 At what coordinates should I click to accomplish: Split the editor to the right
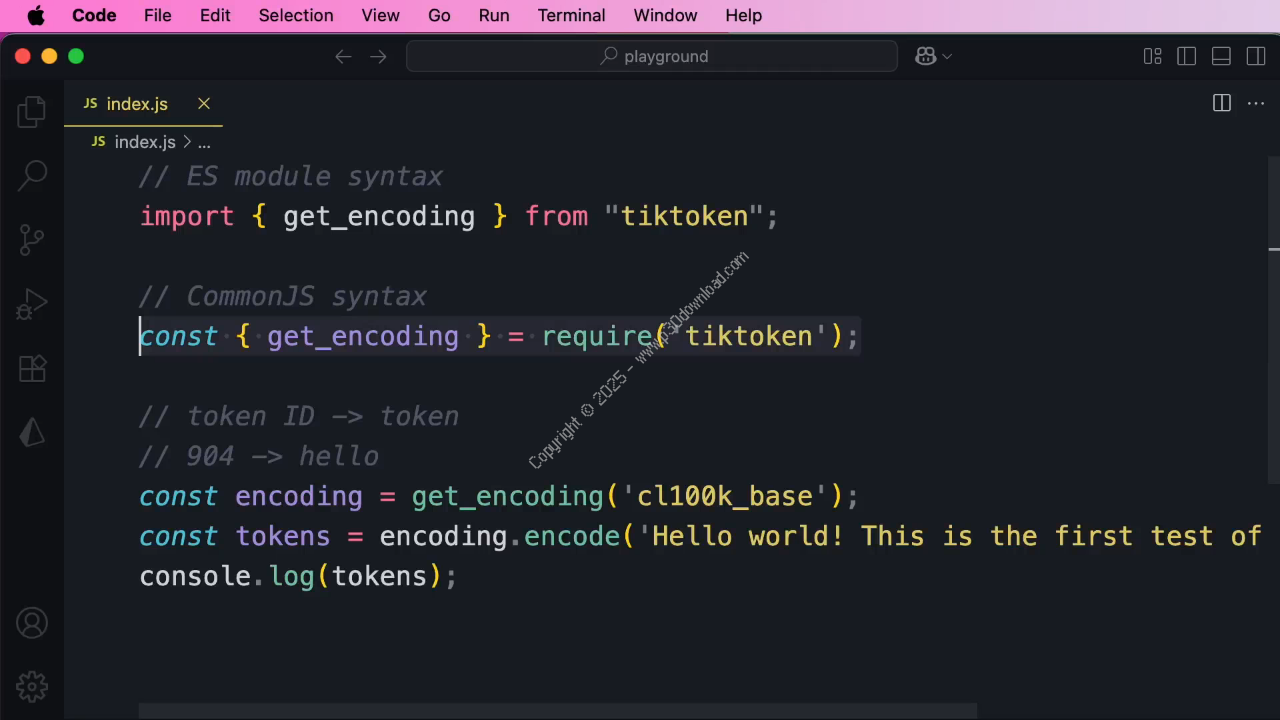click(1222, 103)
